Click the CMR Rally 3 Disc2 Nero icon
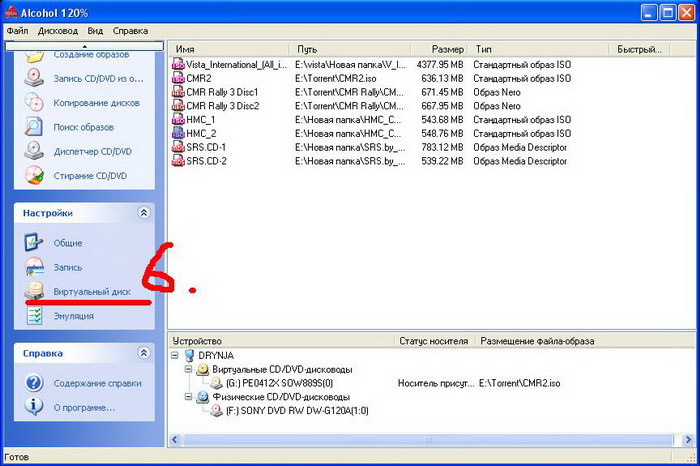The width and height of the screenshot is (700, 466). [178, 106]
